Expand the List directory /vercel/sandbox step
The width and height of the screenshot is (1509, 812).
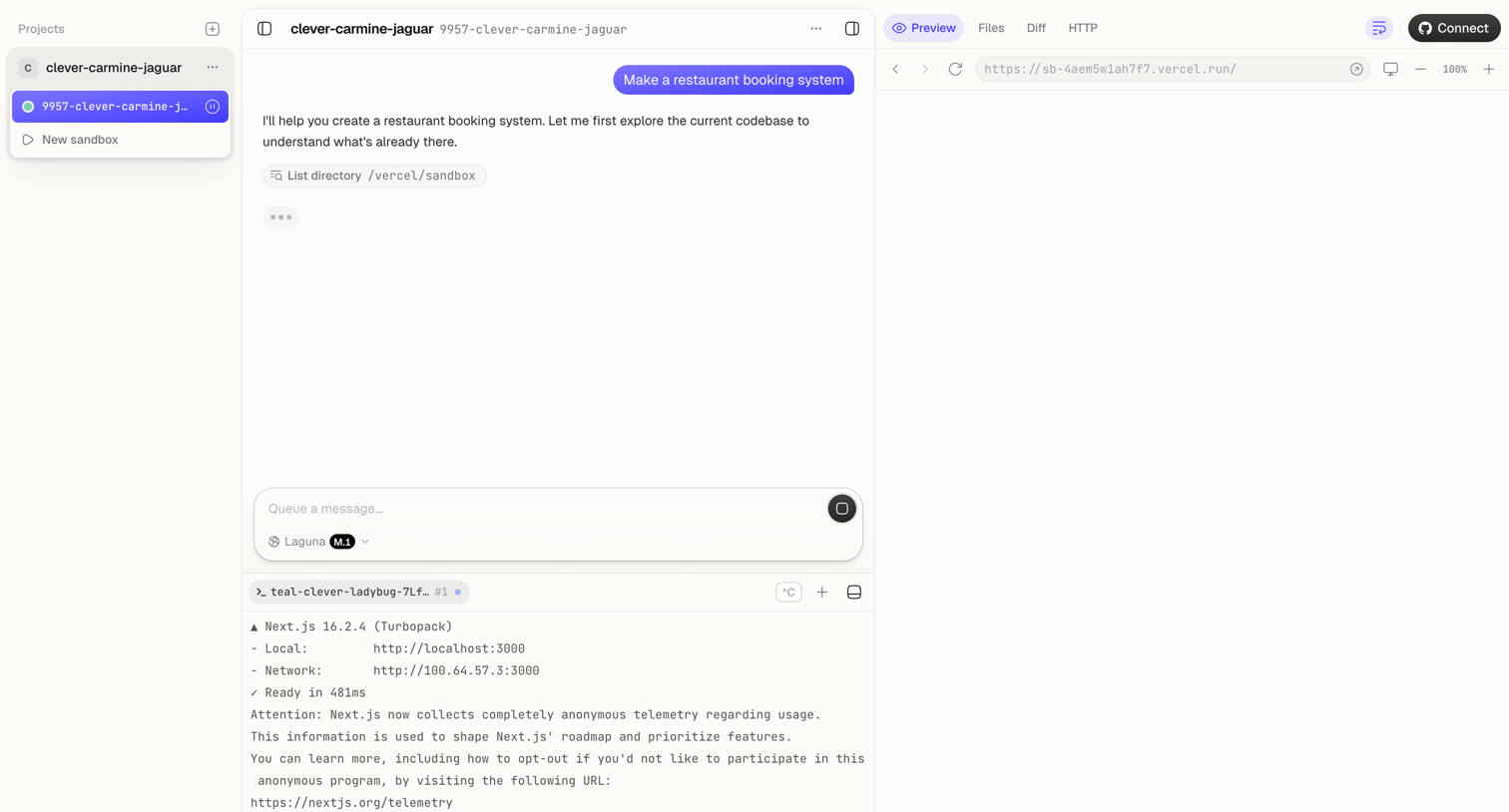(x=374, y=176)
